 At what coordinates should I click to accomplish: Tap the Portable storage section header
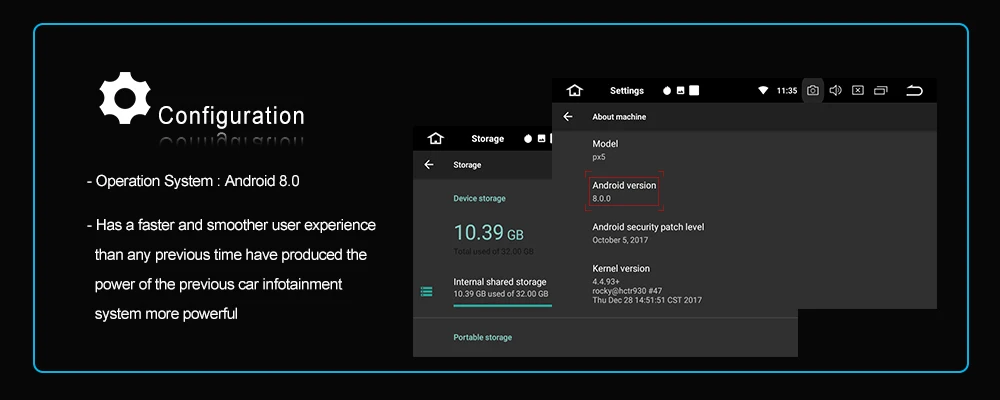pyautogui.click(x=483, y=337)
